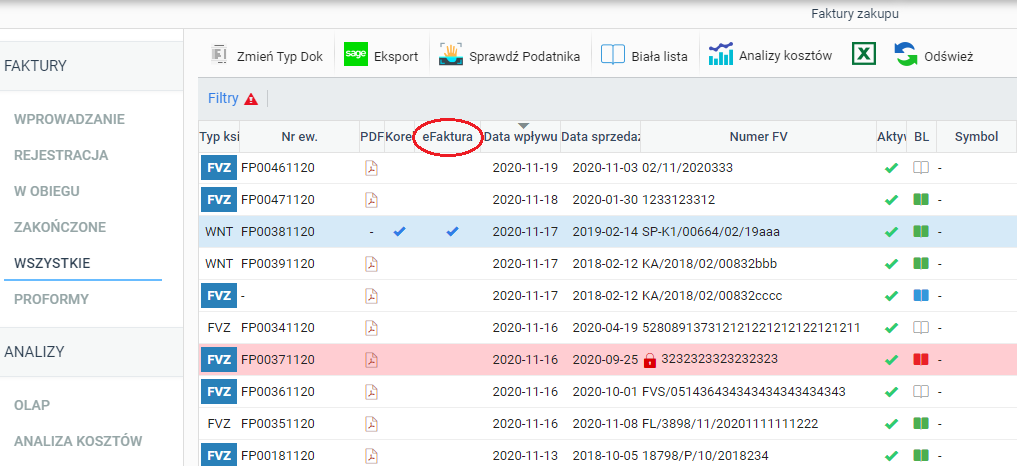The image size is (1017, 467).
Task: Sort by the PDF column header
Action: (x=372, y=137)
